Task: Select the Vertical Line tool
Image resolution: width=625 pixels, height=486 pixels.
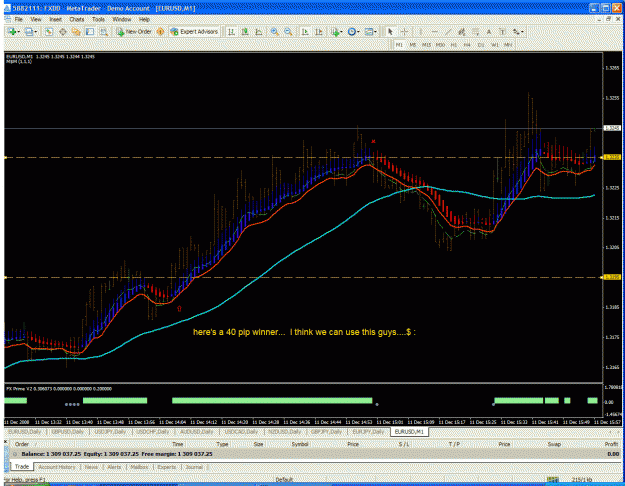Action: tap(420, 32)
